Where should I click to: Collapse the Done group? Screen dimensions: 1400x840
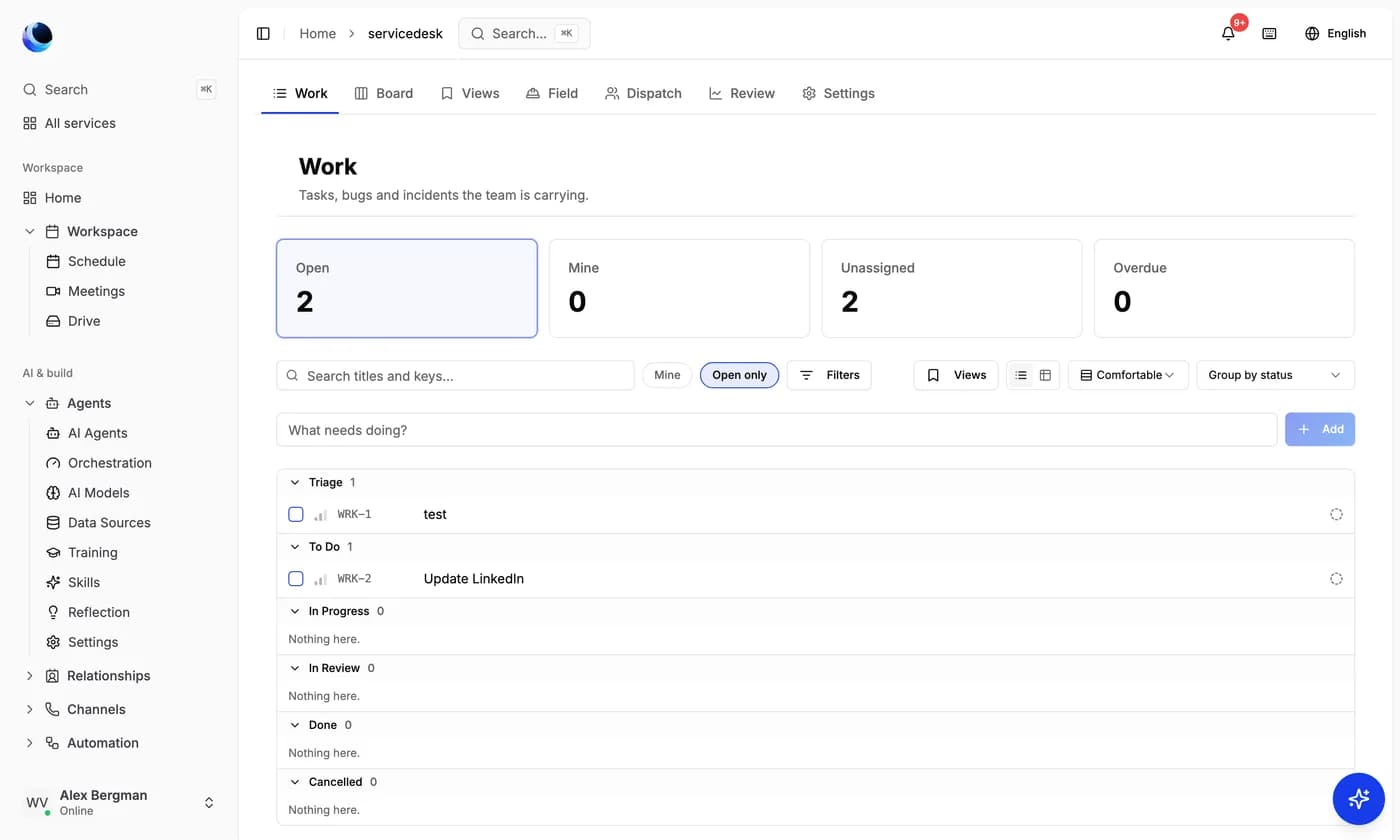coord(295,725)
